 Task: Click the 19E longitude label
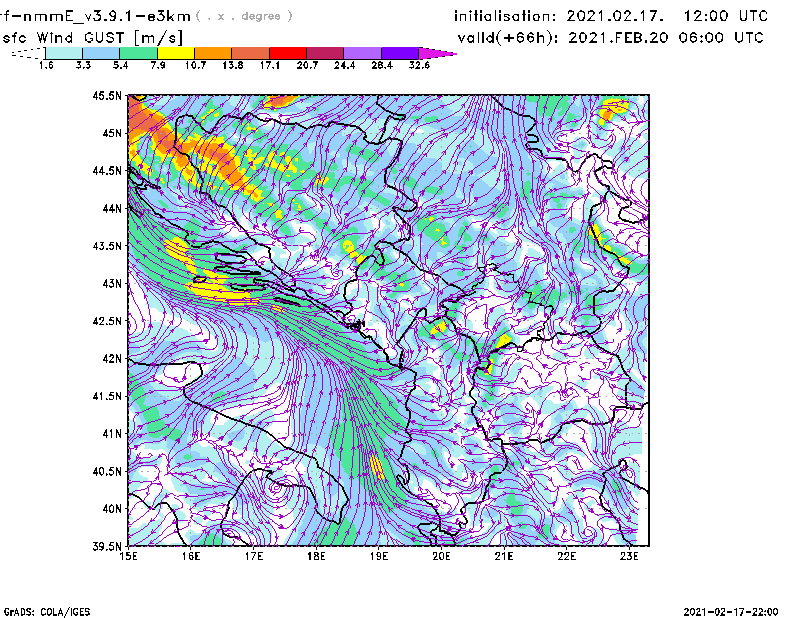379,556
